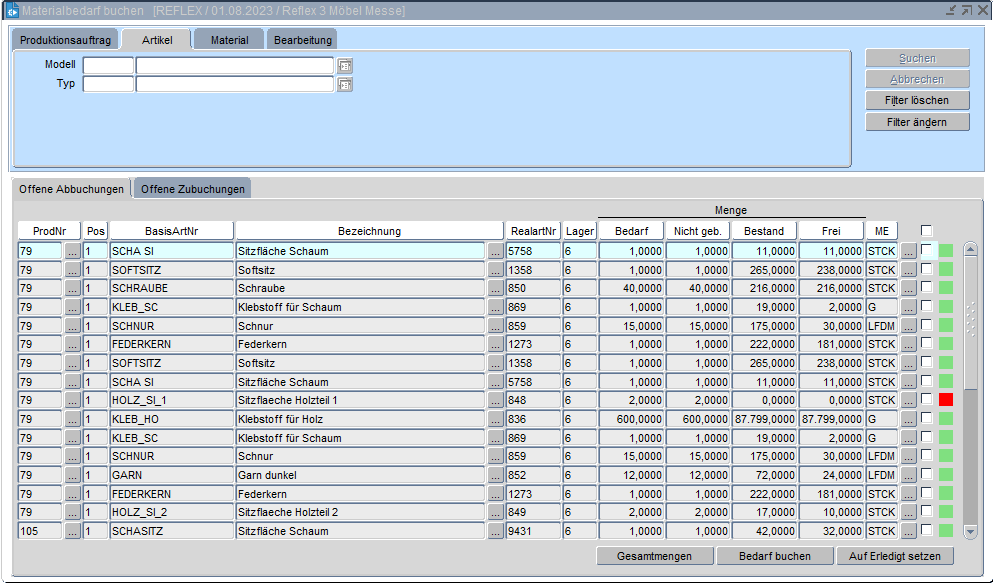Image resolution: width=993 pixels, height=583 pixels.
Task: Tick the checkbox for Klebstoff für Holz row
Action: coord(927,419)
